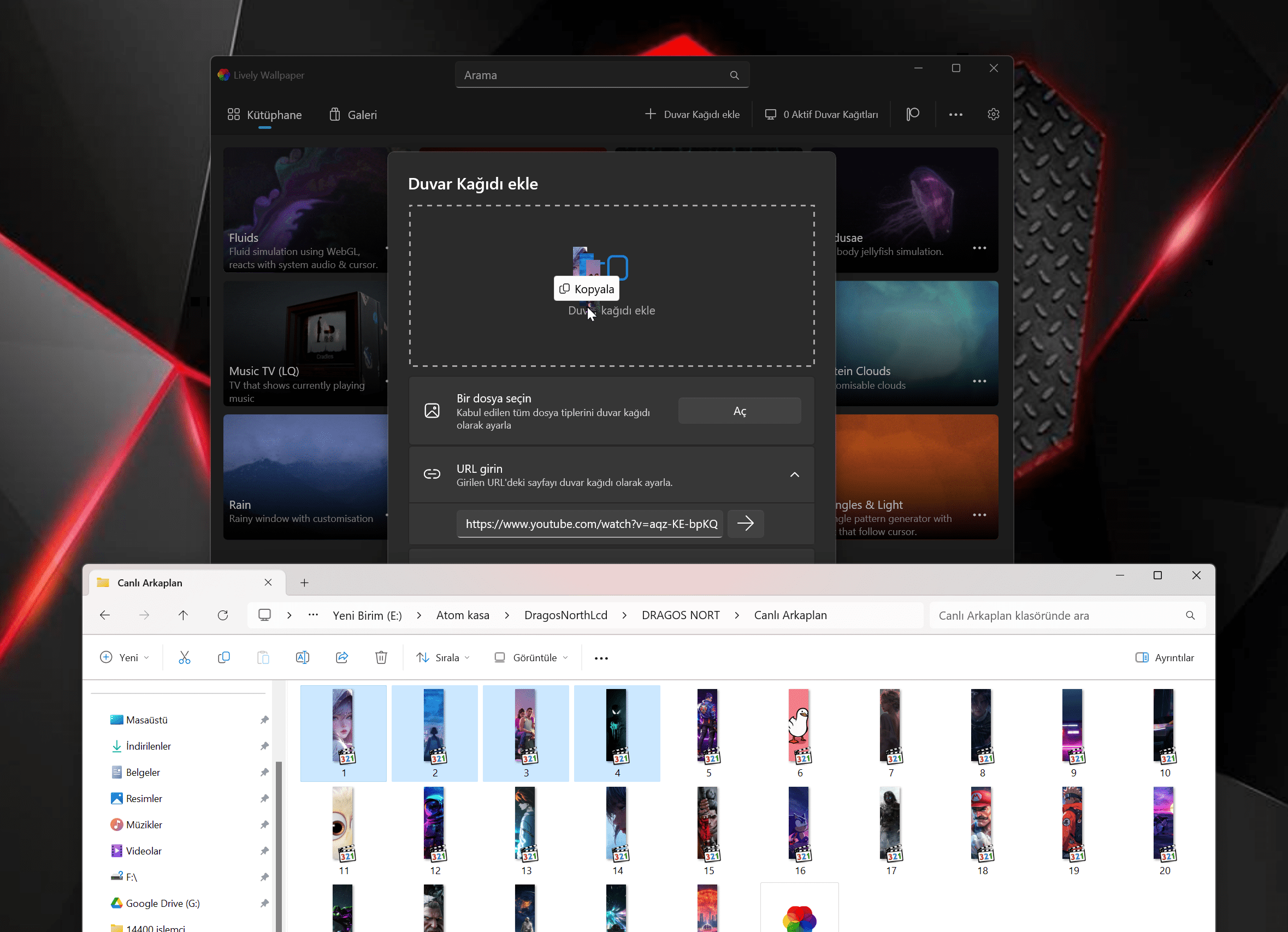Click the Copy icon in Explorer toolbar
This screenshot has height=932, width=1288.
pos(224,657)
